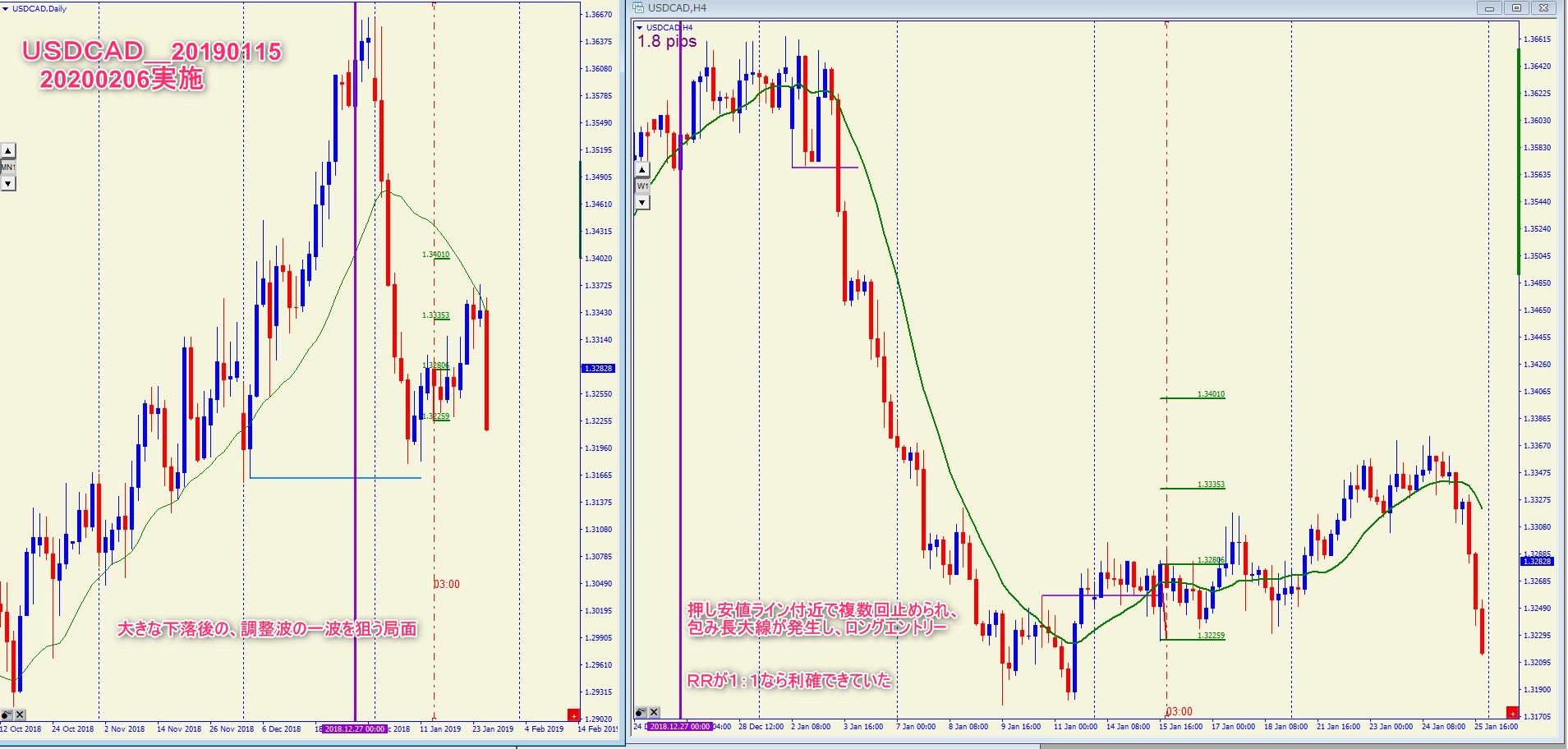This screenshot has height=749, width=1568.
Task: Select the blue horizontal support line on Daily chart
Action: click(335, 477)
